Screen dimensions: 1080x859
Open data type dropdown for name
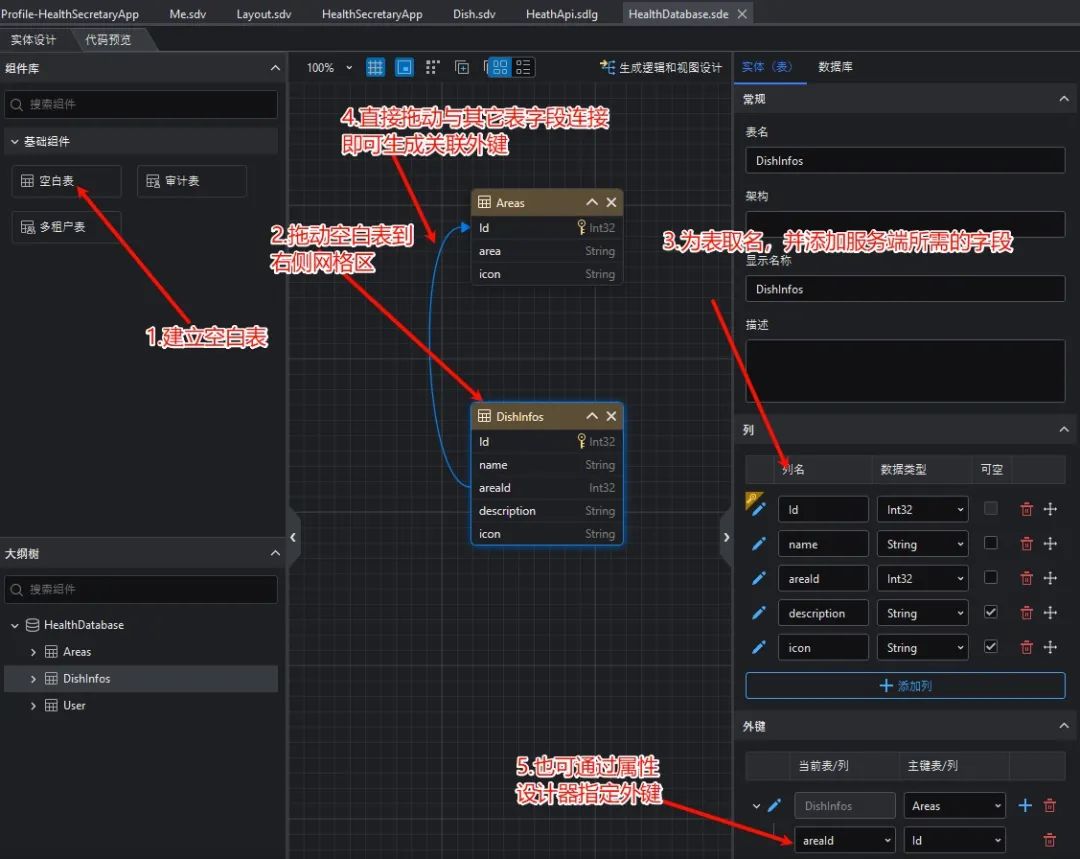coord(922,544)
